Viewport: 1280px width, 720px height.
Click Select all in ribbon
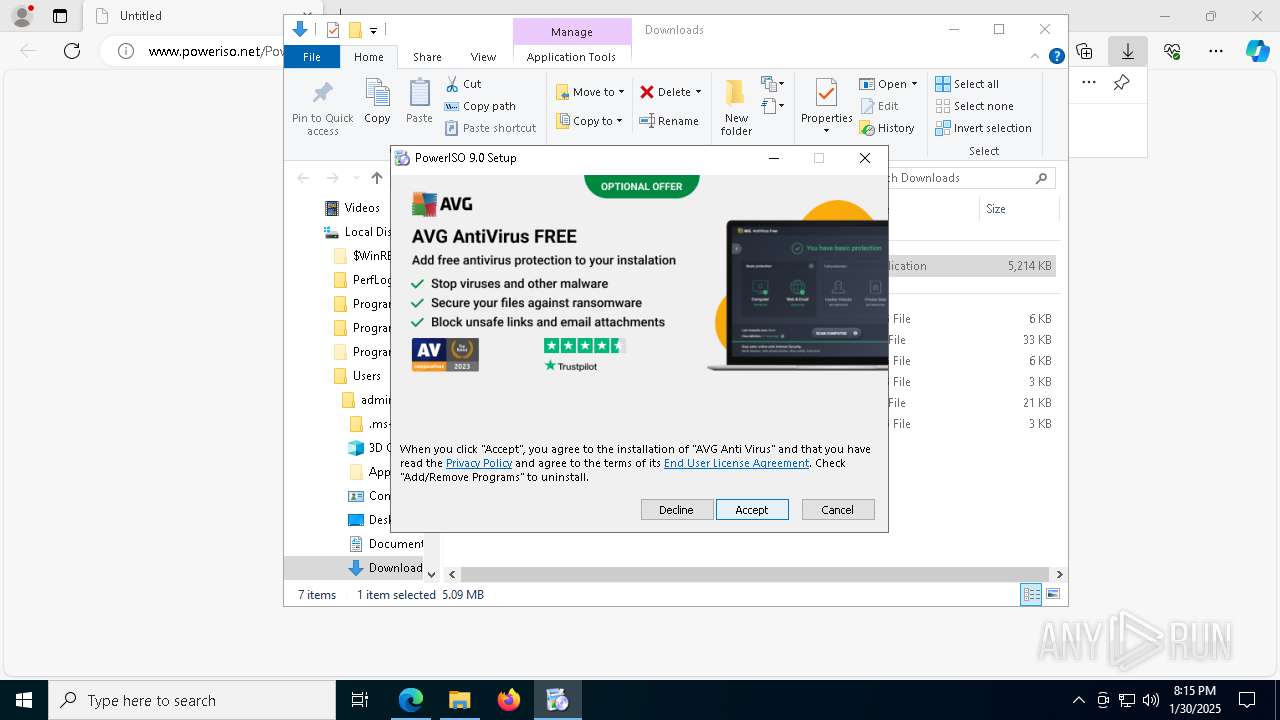point(967,84)
